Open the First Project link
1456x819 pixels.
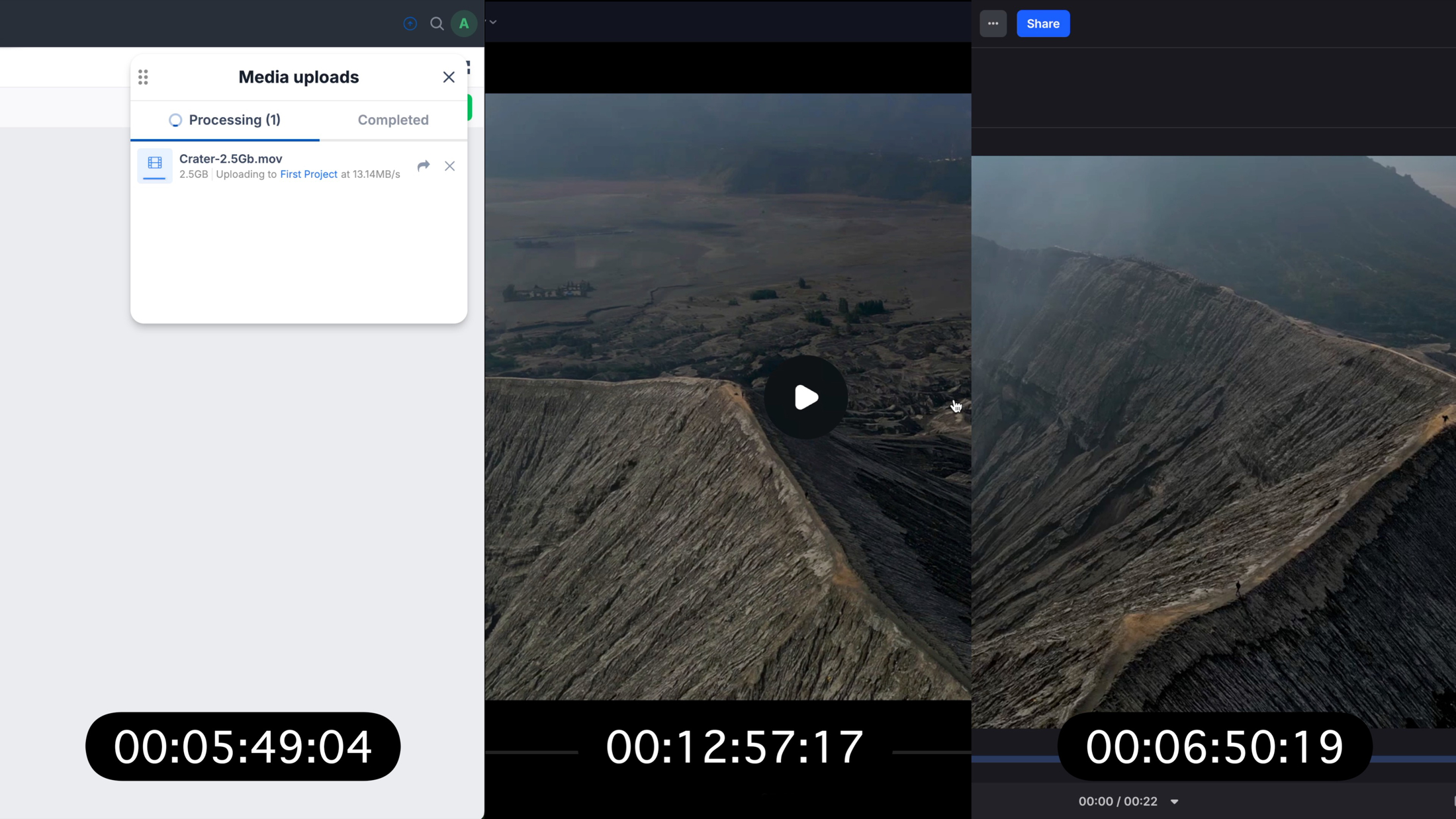pos(308,174)
